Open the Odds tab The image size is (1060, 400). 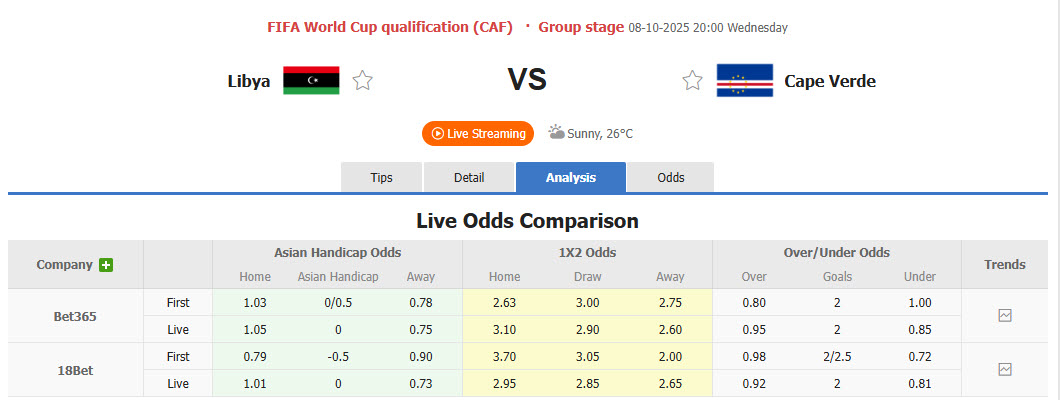[x=671, y=177]
